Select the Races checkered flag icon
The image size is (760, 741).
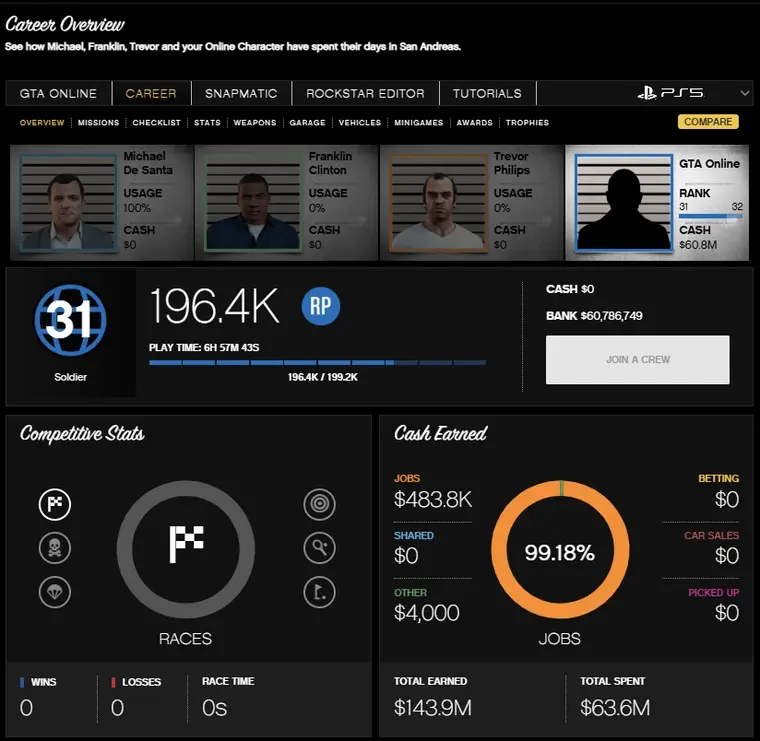point(55,504)
